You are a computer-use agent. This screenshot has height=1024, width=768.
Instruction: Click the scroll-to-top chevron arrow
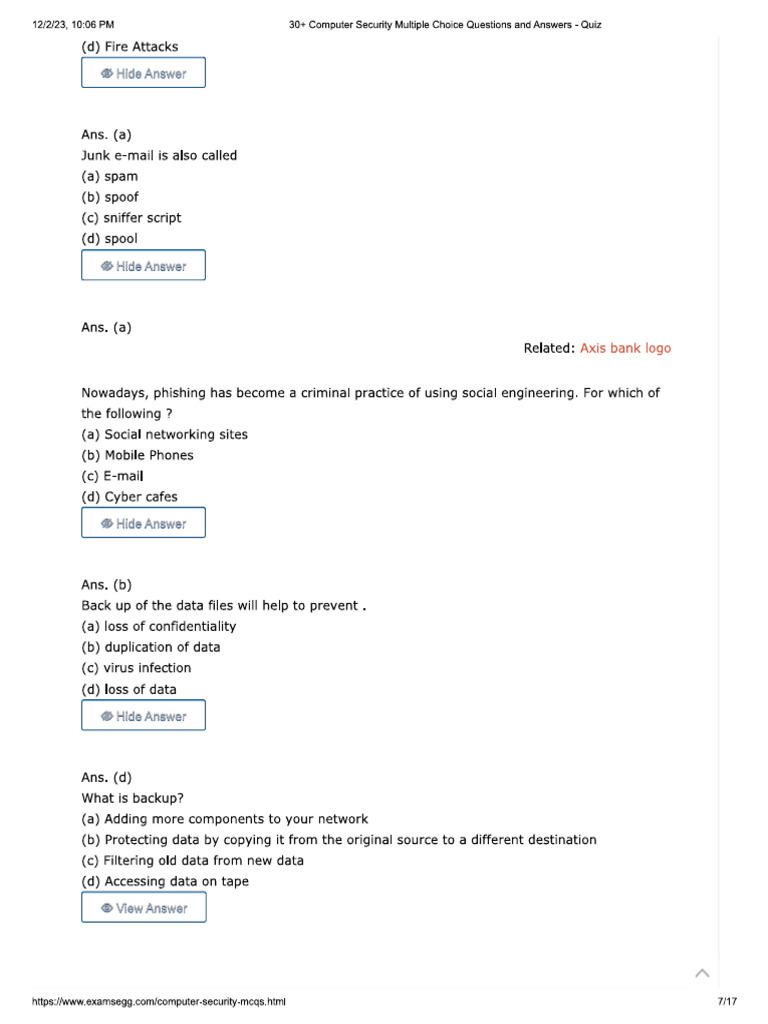click(702, 973)
